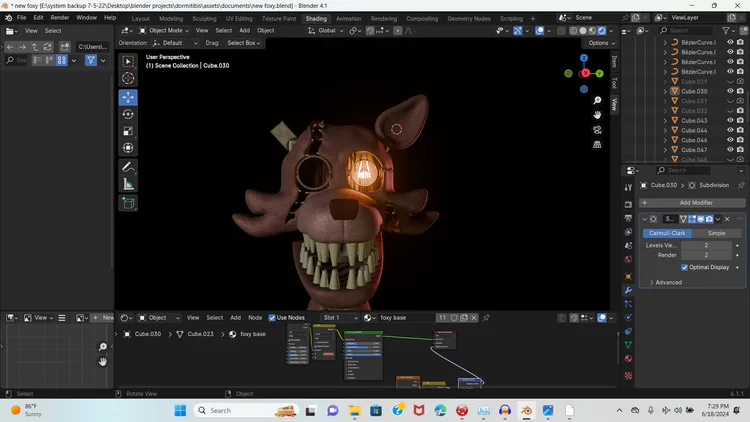Hide Cube.030 in the outliner
750x422 pixels.
click(x=730, y=91)
